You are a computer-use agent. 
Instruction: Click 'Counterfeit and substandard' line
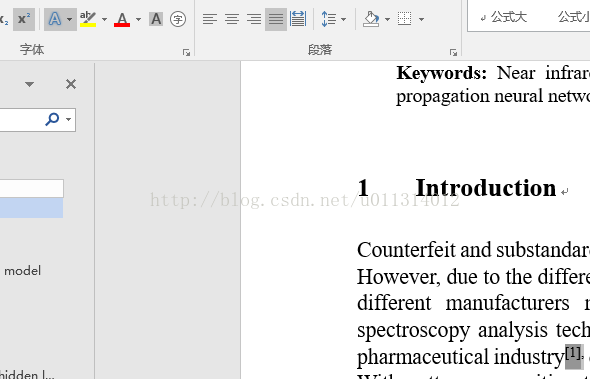(473, 250)
